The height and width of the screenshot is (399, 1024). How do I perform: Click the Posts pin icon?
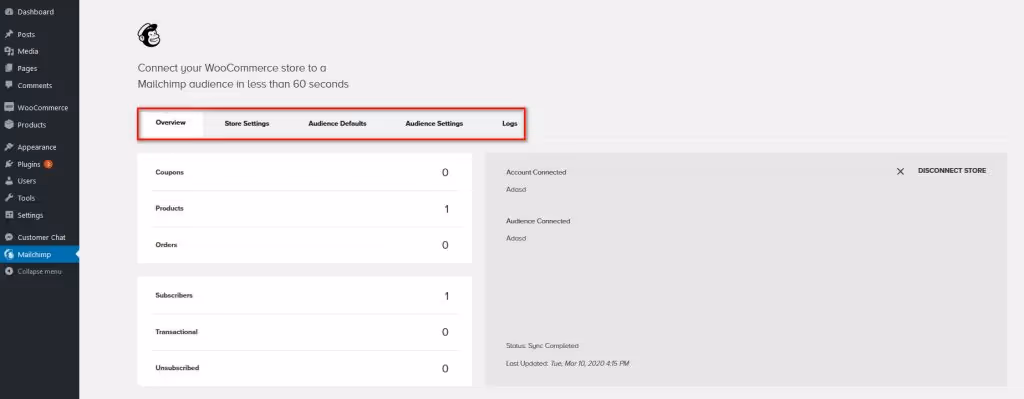point(8,34)
